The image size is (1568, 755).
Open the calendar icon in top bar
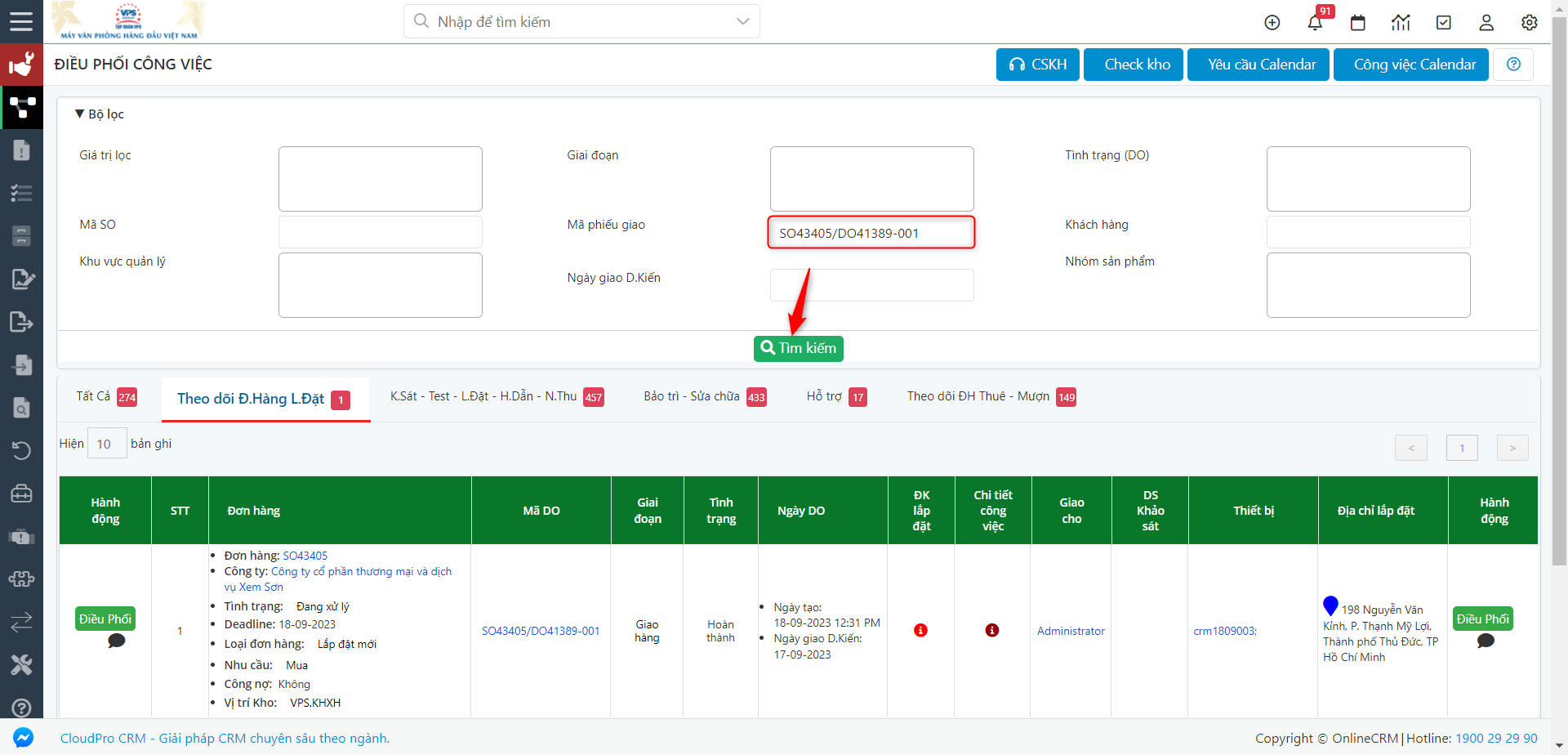tap(1358, 23)
